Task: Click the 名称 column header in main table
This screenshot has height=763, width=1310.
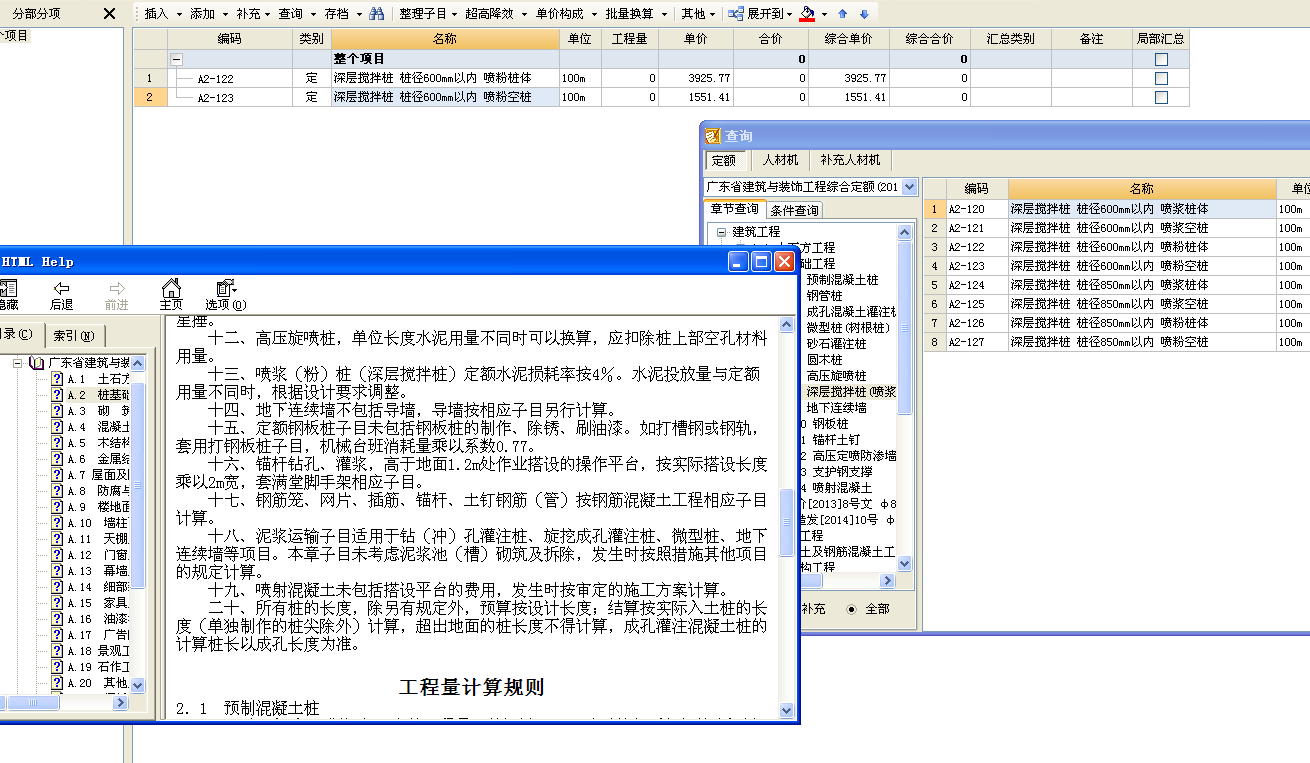Action: coord(445,39)
